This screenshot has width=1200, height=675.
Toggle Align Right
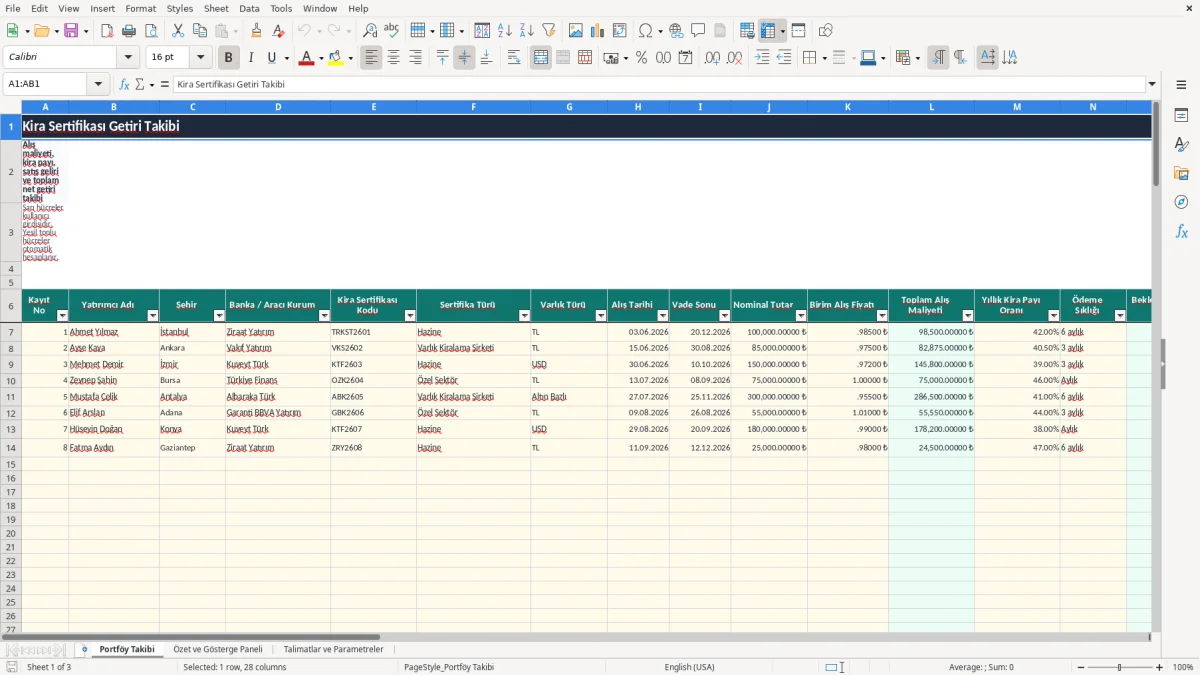tap(416, 58)
